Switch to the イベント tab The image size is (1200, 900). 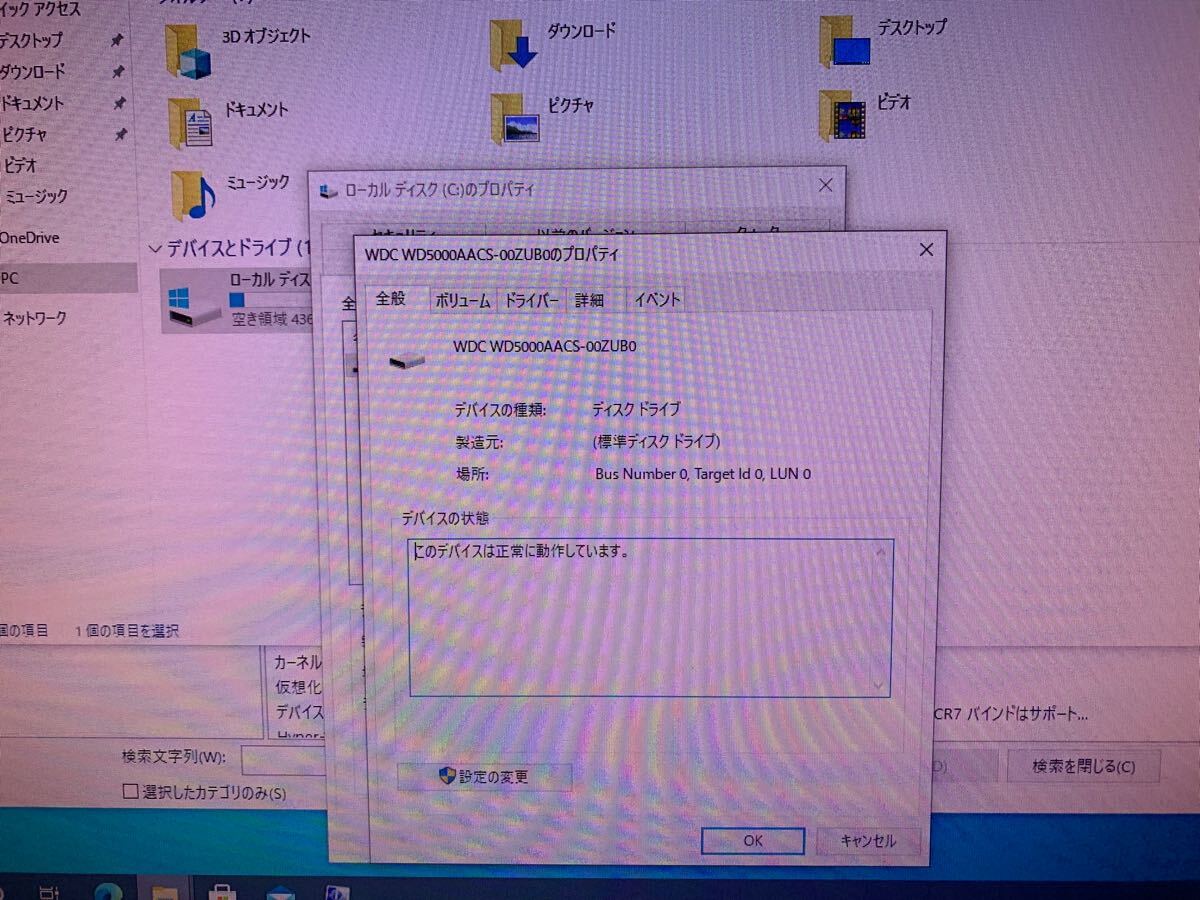(657, 299)
